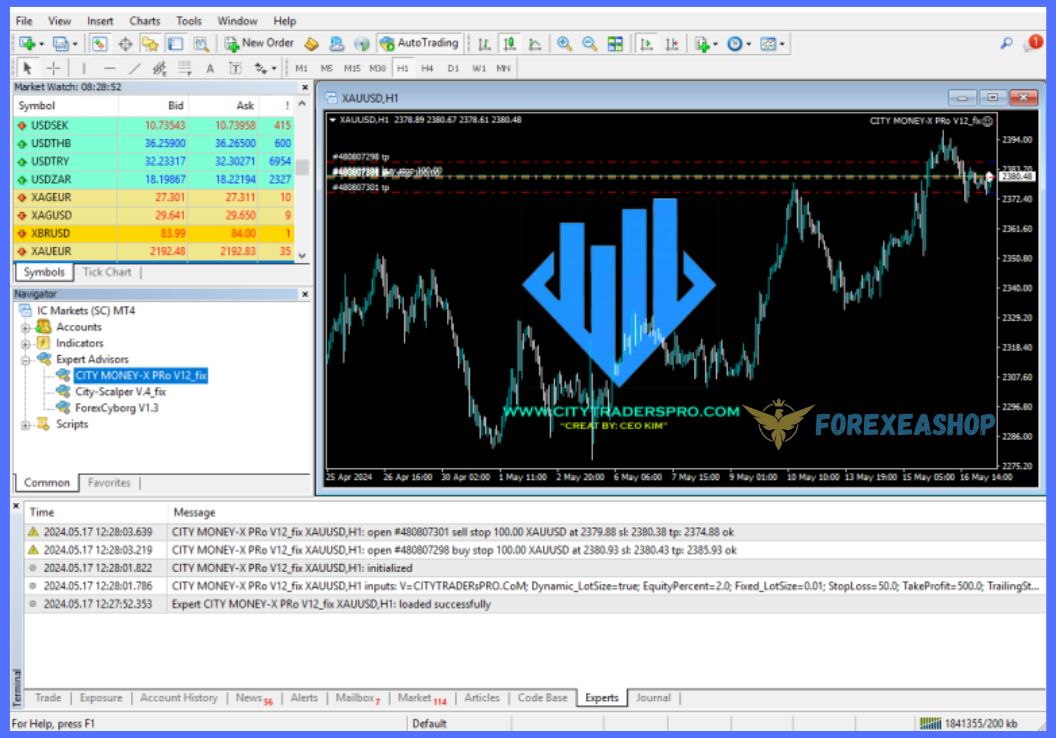1056x738 pixels.
Task: Open the Trade tab in Terminal
Action: click(x=48, y=698)
